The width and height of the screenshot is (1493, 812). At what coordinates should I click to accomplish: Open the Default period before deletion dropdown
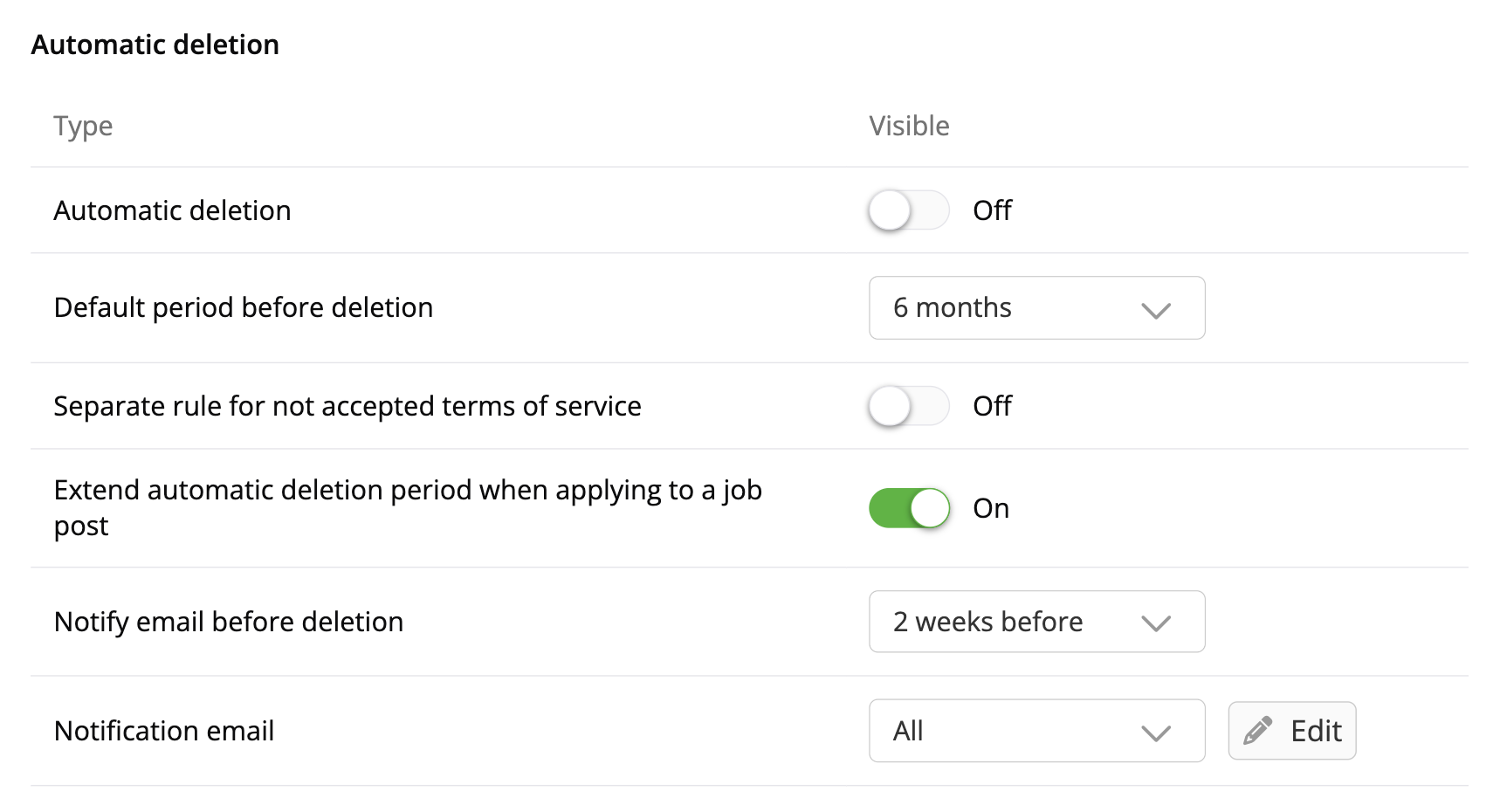1035,308
